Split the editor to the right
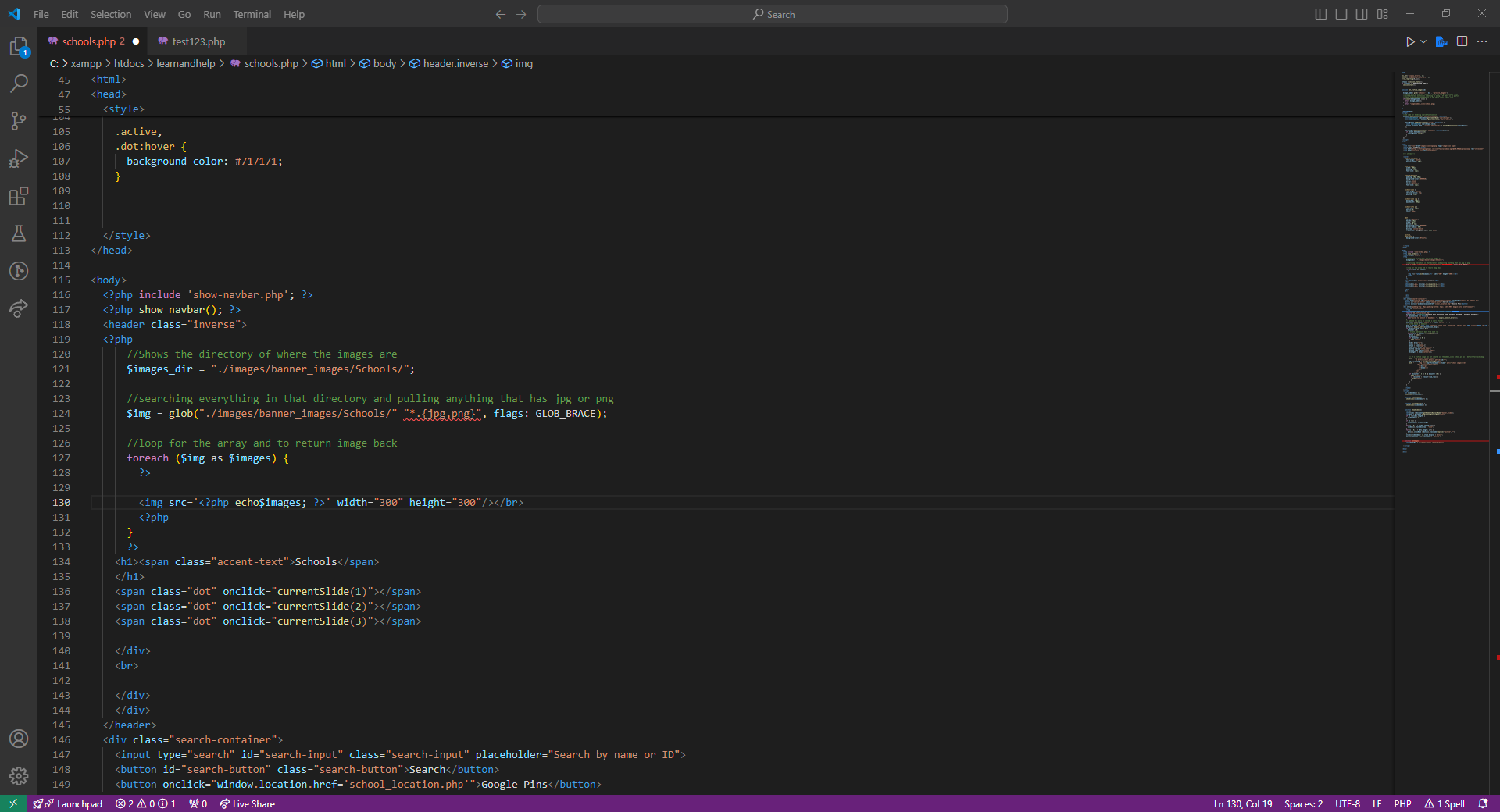1500x812 pixels. click(1462, 41)
